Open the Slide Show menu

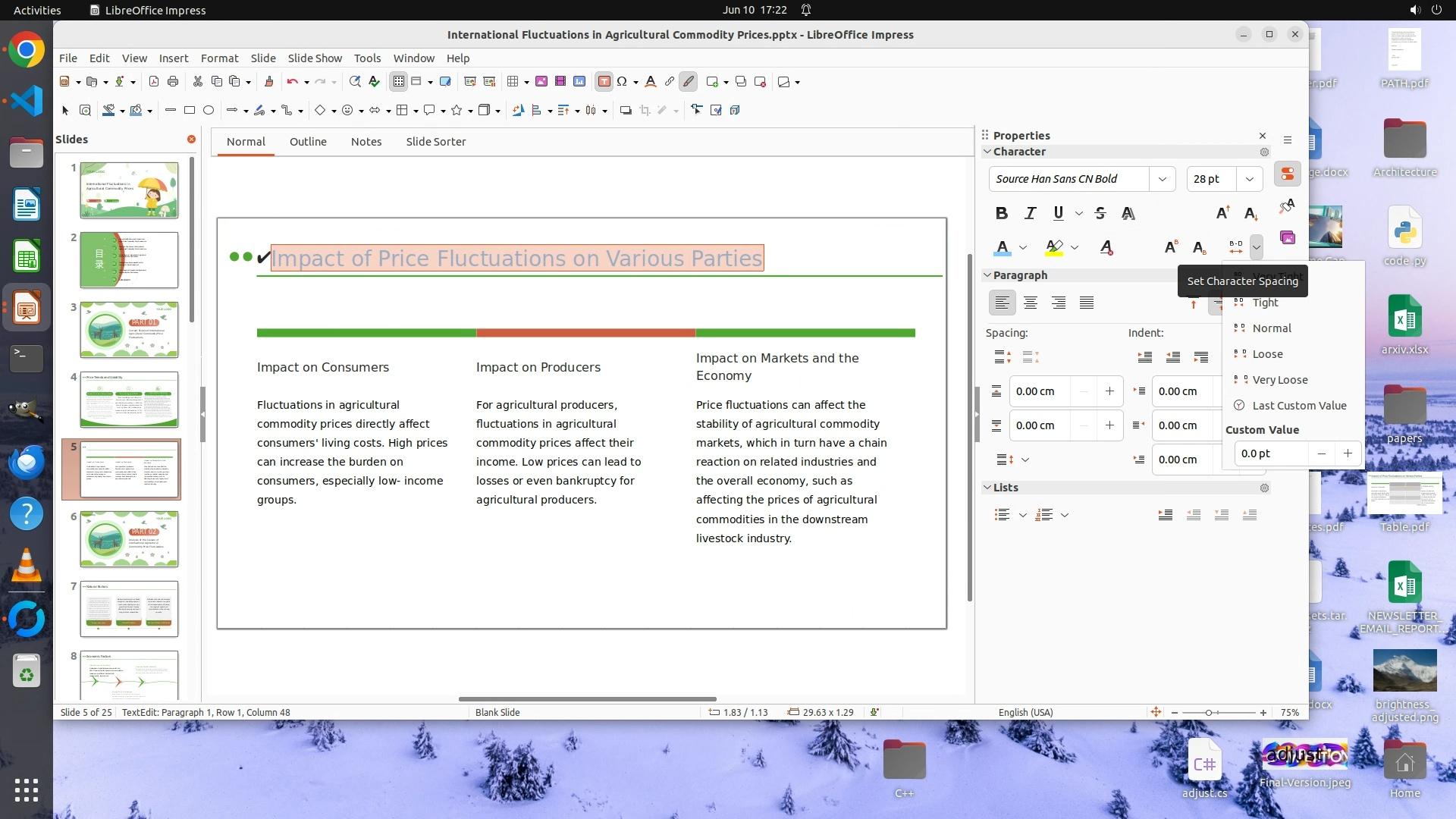315,58
